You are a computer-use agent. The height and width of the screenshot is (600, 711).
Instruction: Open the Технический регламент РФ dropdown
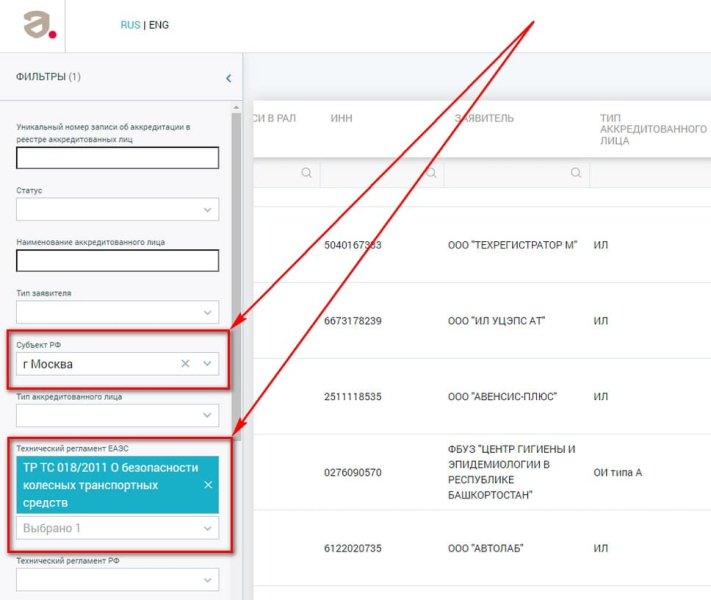(x=207, y=579)
